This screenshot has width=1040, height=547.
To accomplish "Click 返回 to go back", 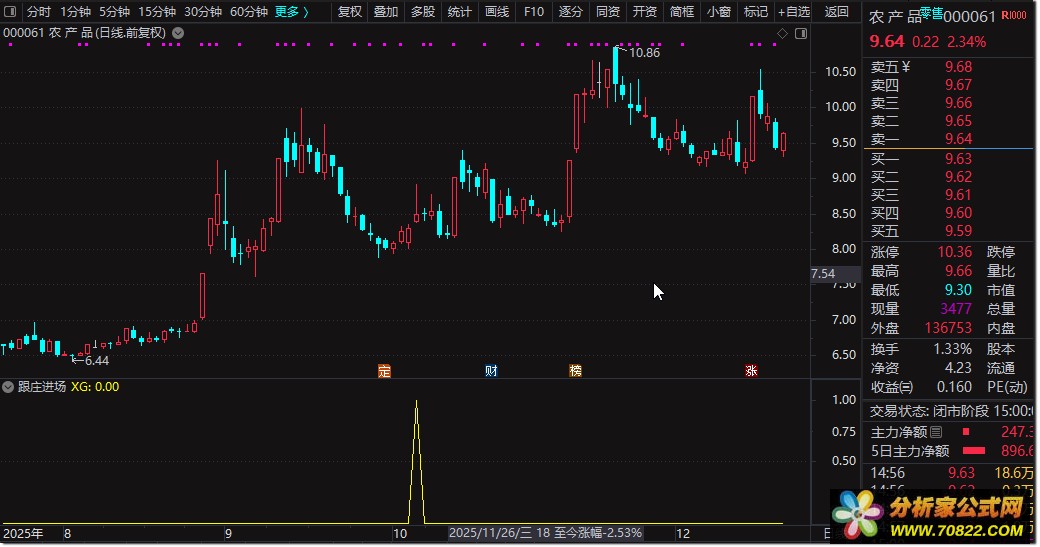I will [x=836, y=11].
